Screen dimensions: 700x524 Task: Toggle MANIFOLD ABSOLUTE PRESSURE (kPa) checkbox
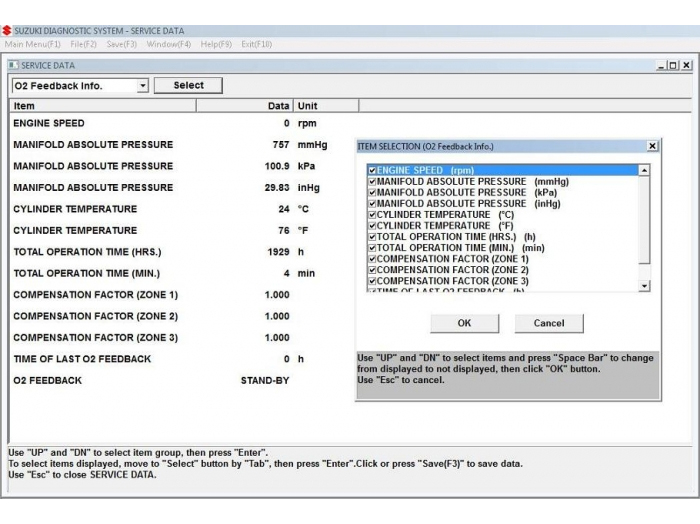(372, 193)
